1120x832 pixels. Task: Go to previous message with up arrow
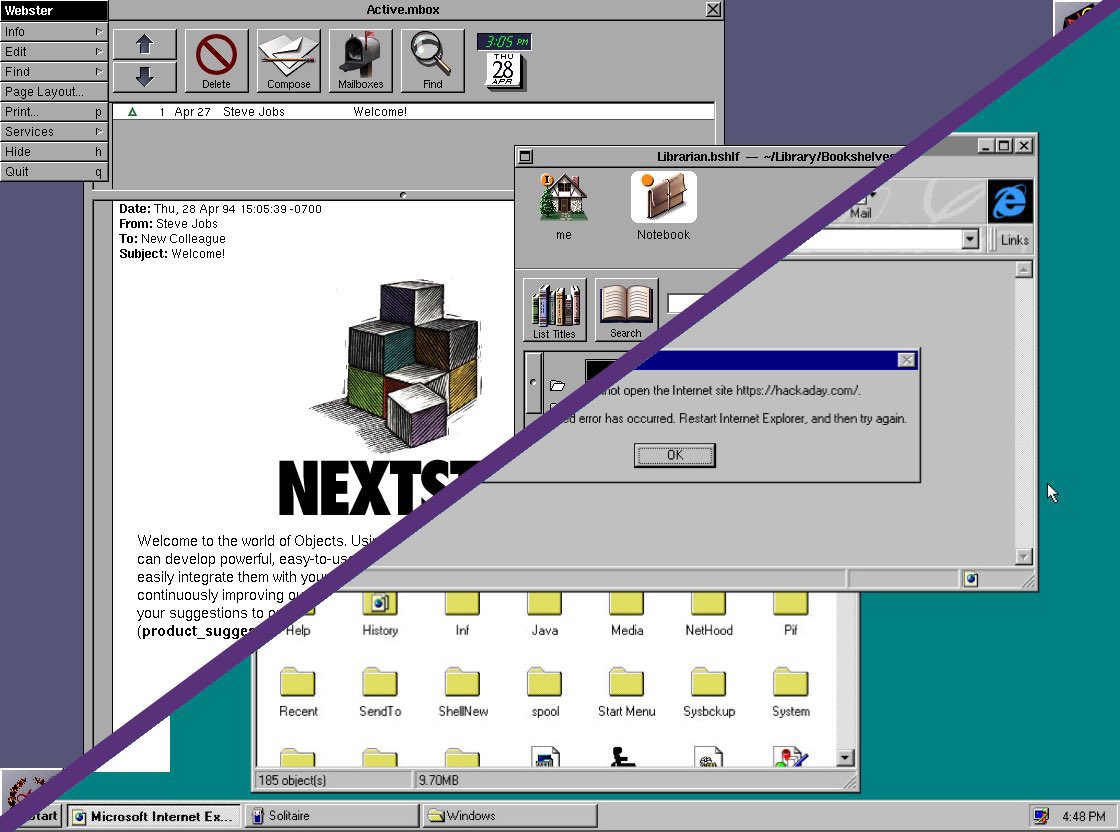pyautogui.click(x=144, y=44)
